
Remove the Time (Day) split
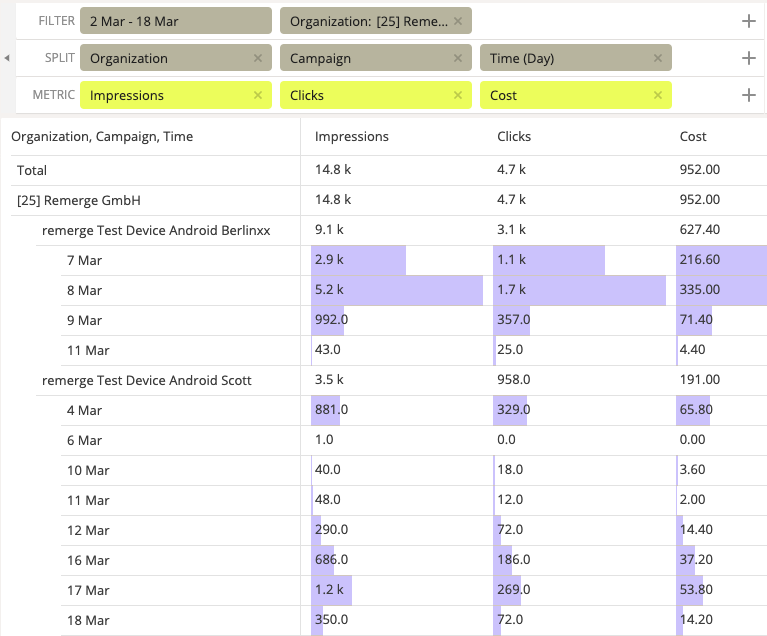[x=658, y=58]
